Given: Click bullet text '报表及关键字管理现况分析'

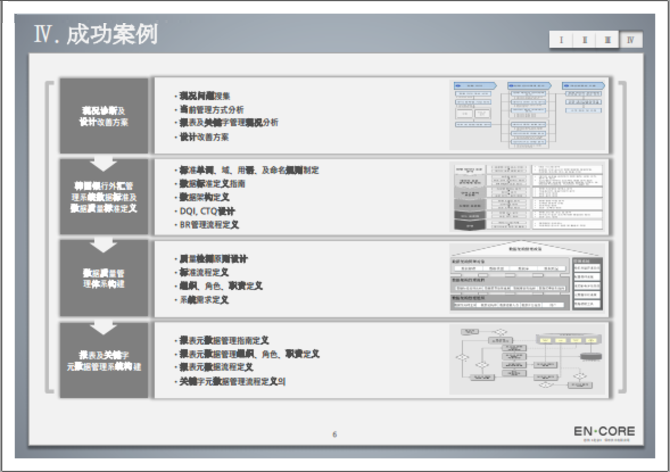Looking at the screenshot, I should 229,123.
